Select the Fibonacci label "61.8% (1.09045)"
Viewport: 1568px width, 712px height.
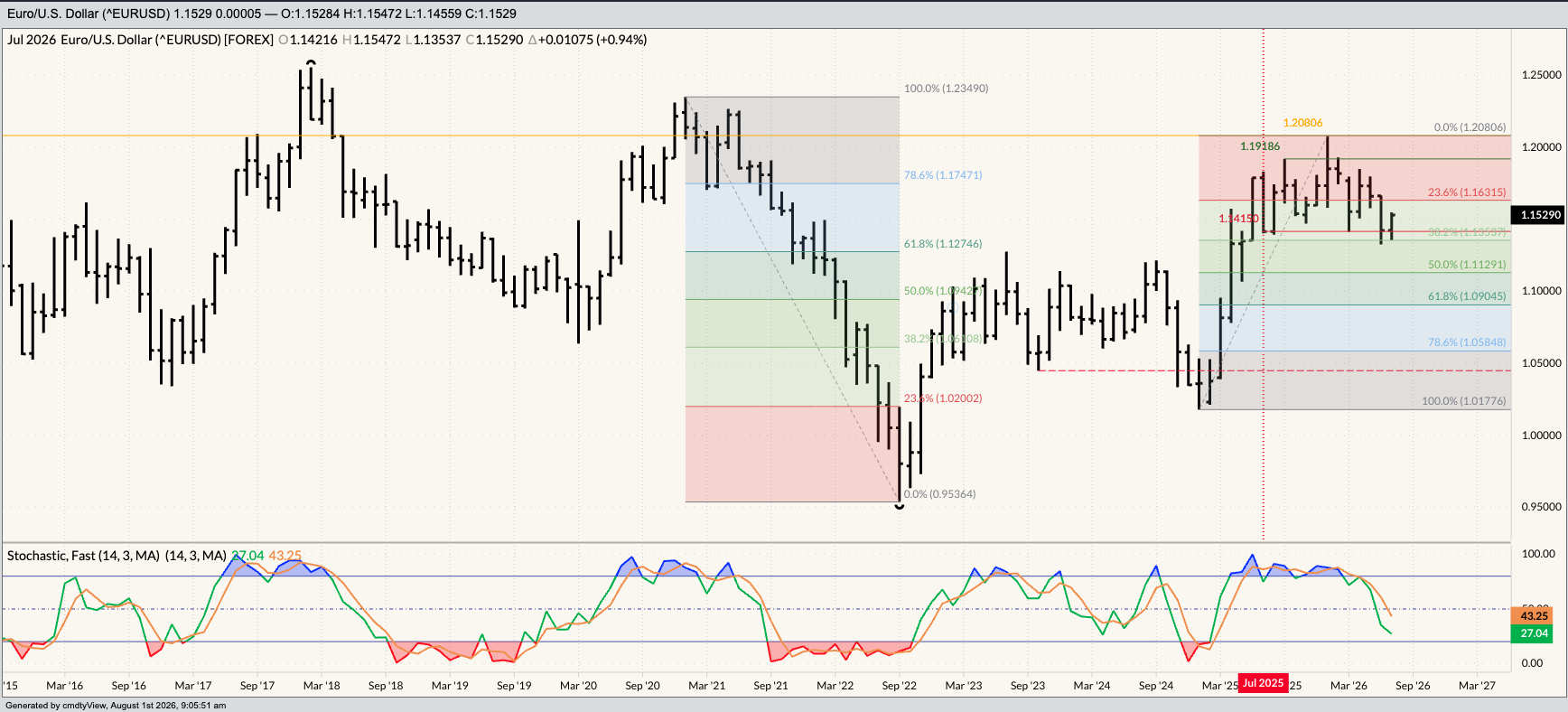[x=1467, y=296]
